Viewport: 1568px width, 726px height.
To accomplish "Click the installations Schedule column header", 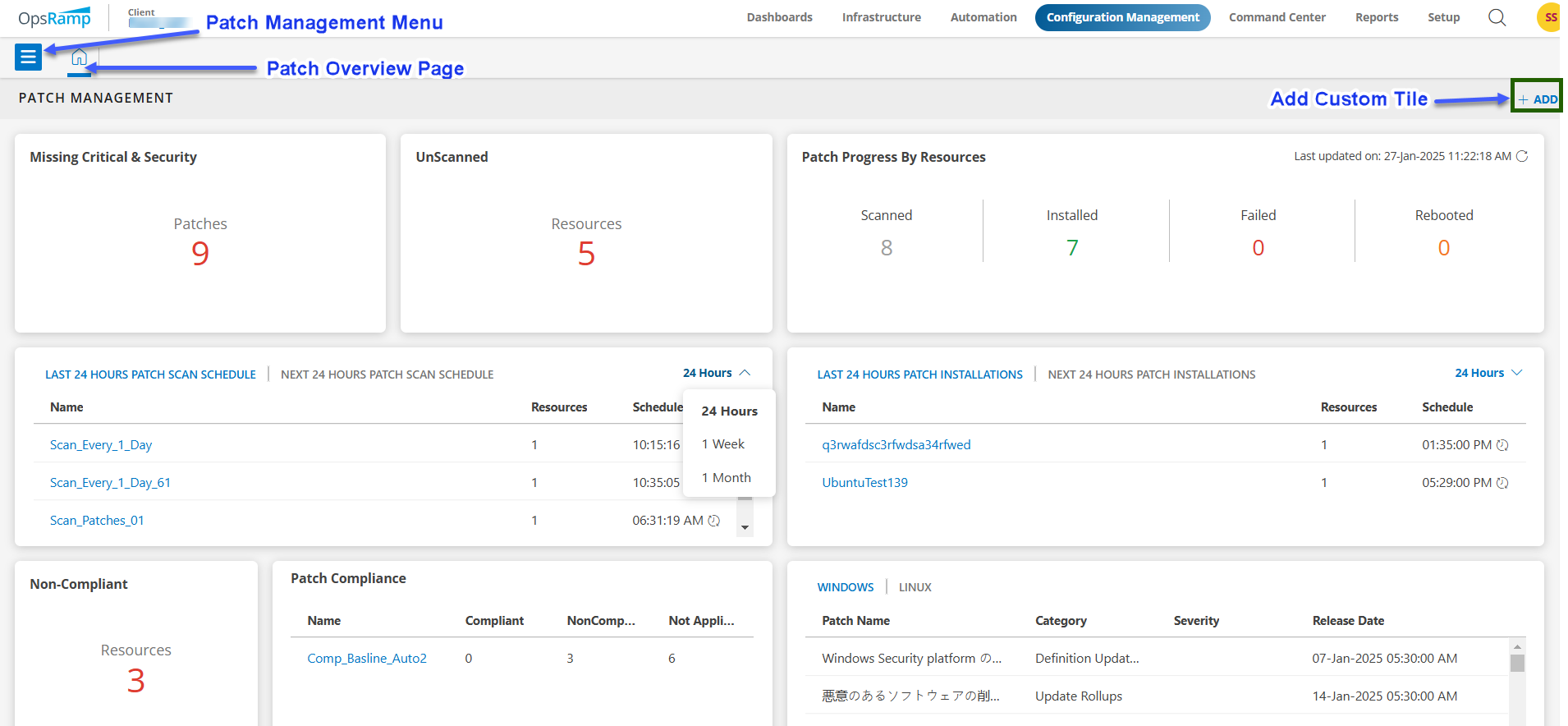I will [1447, 407].
